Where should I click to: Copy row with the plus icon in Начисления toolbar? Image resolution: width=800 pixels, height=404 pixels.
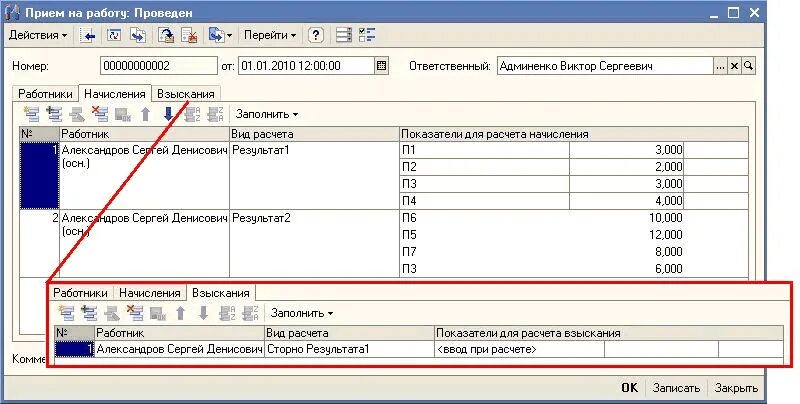pyautogui.click(x=55, y=114)
